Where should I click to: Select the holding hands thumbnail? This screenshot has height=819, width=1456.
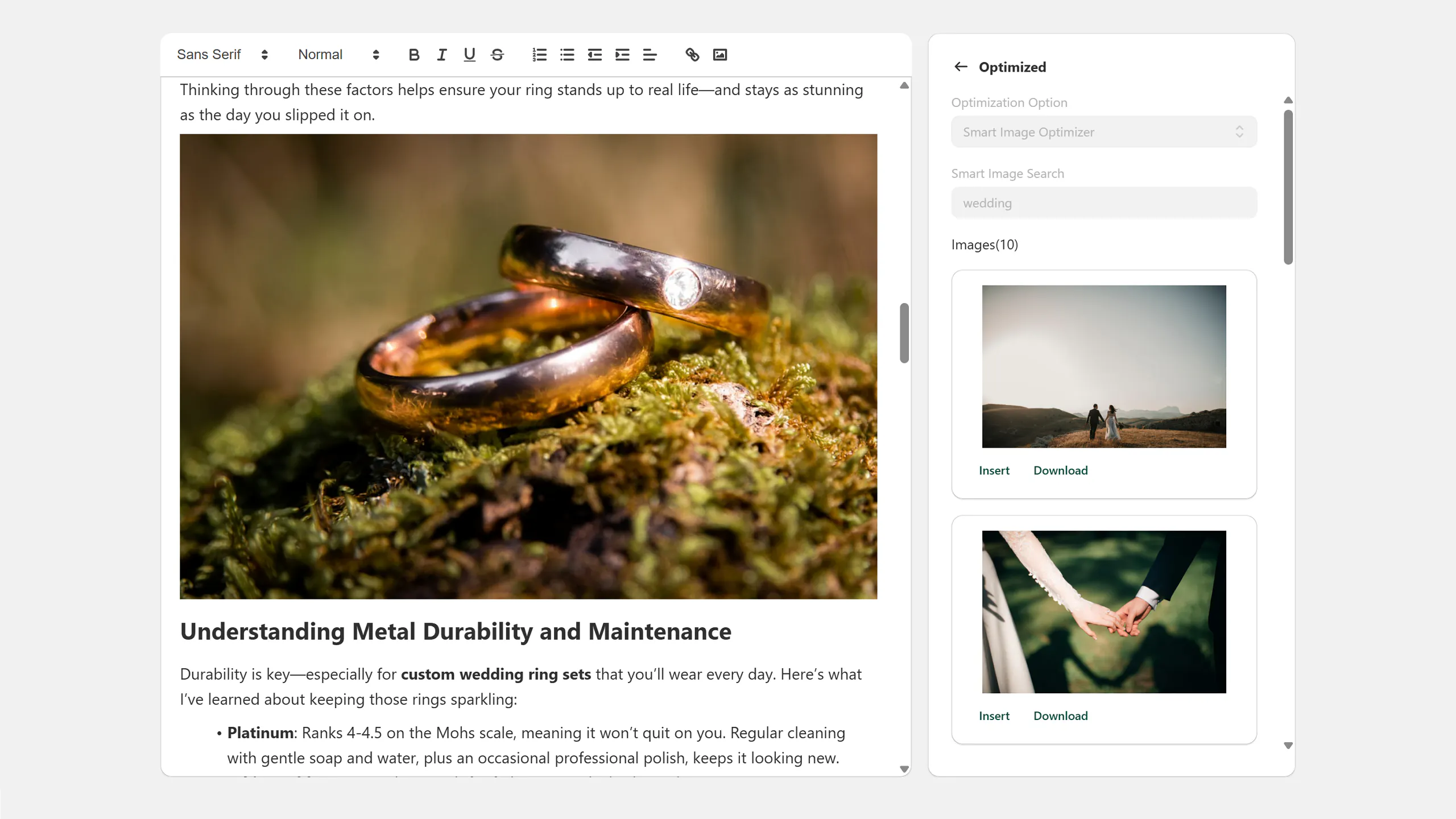1104,612
